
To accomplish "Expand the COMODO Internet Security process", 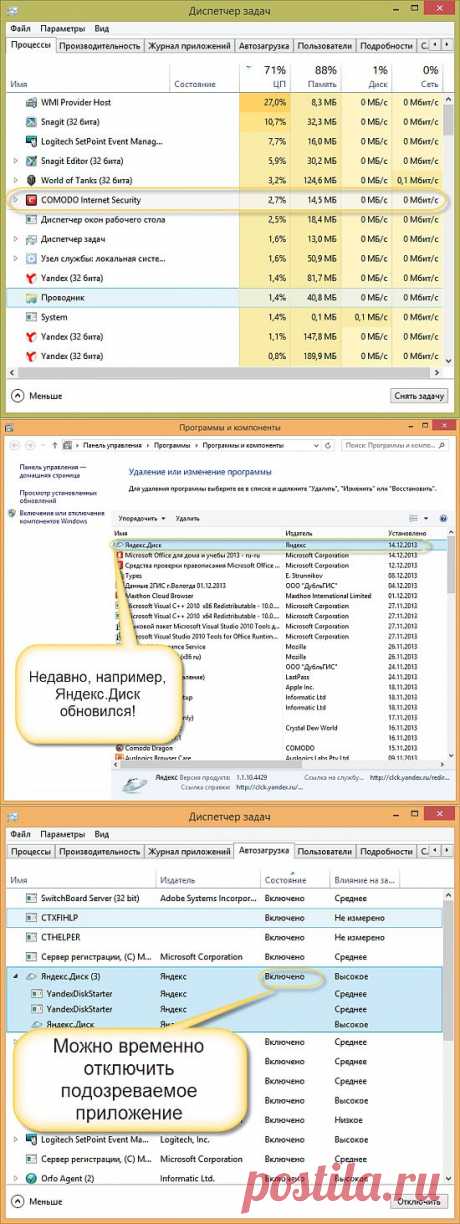I will click(15, 200).
